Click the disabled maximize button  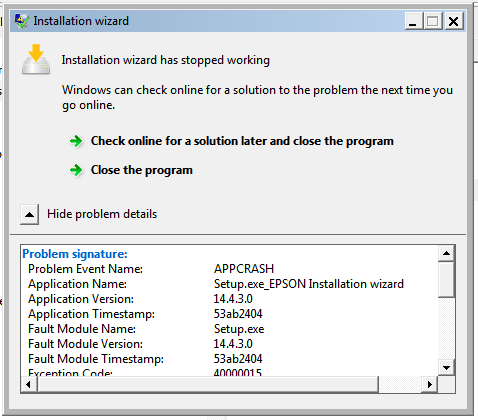[x=433, y=21]
